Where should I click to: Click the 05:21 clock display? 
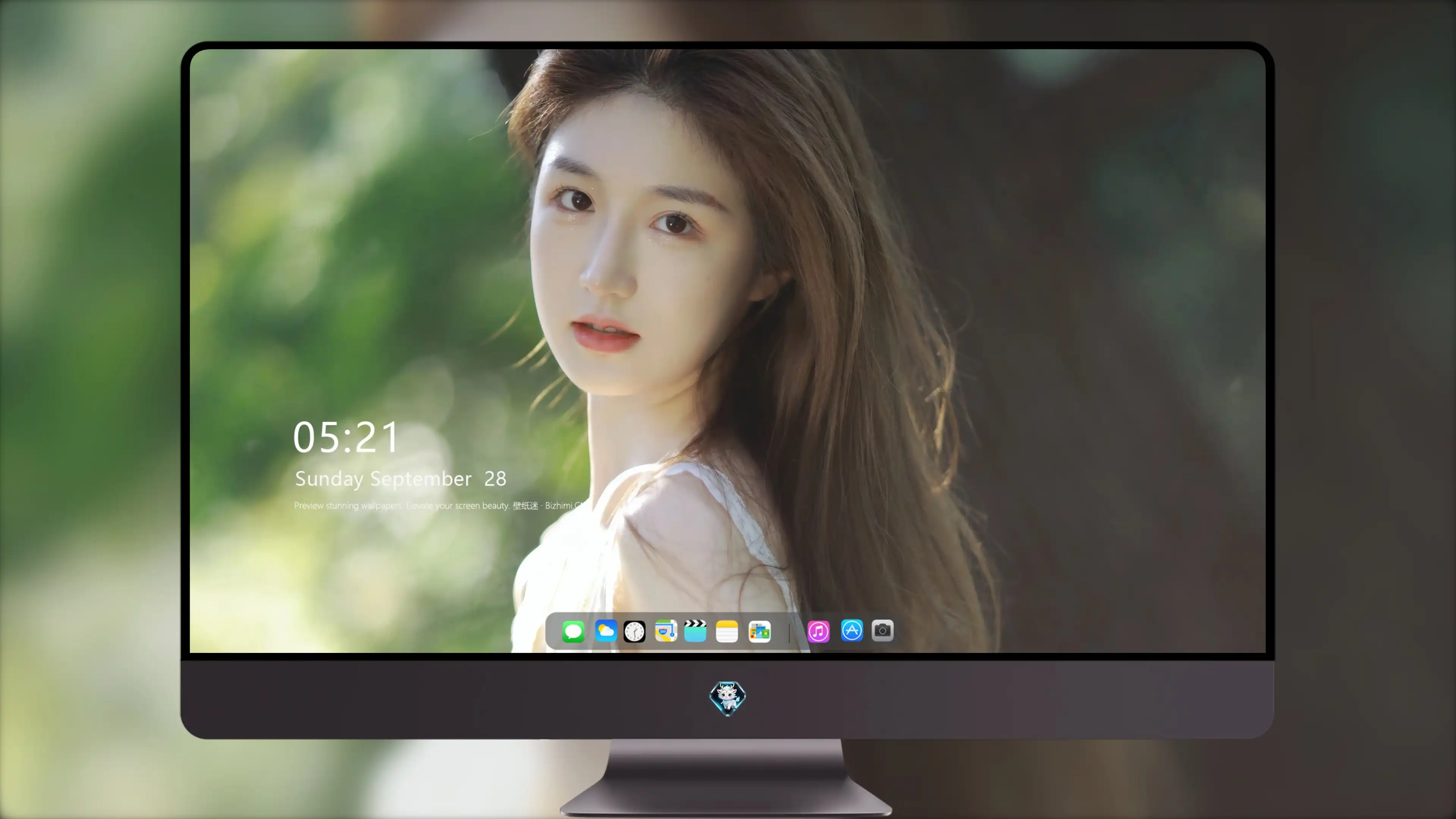point(347,437)
